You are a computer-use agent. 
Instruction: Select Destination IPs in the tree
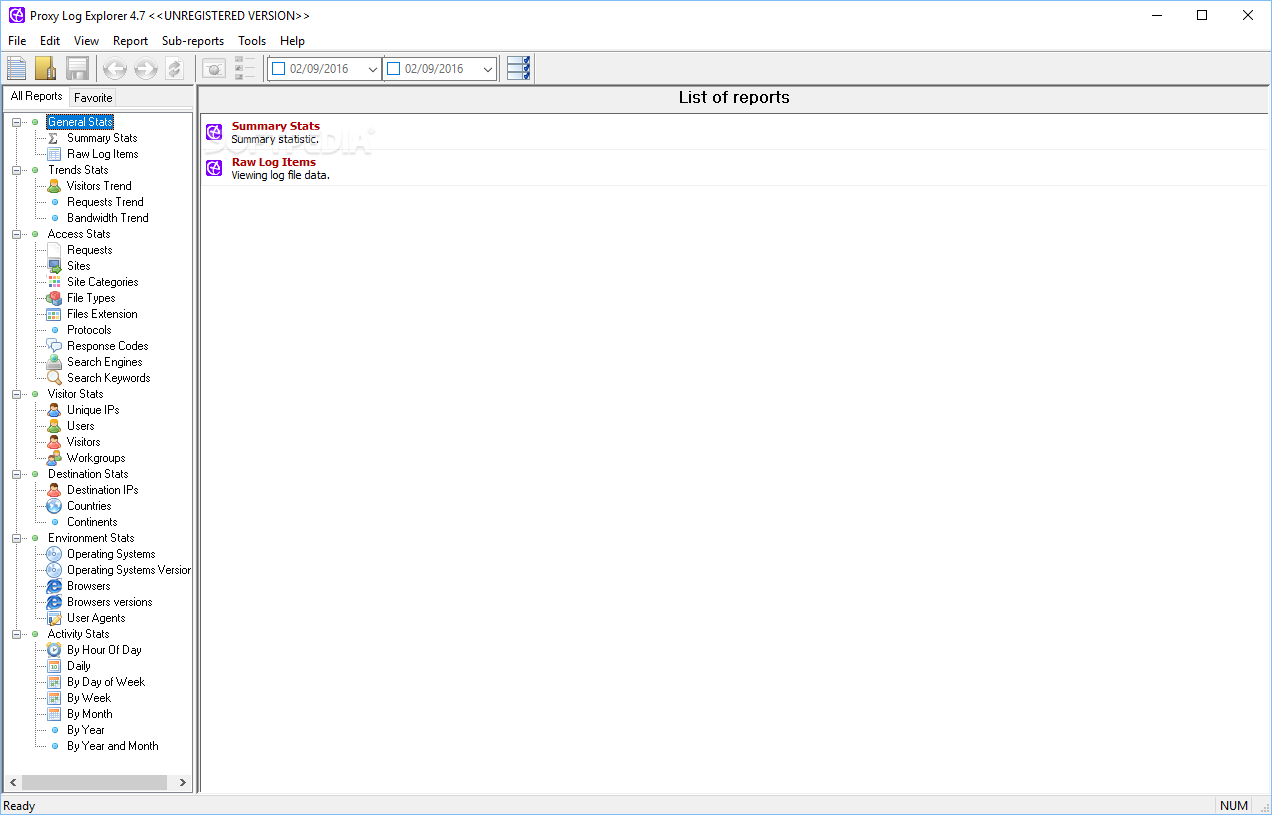pos(102,490)
